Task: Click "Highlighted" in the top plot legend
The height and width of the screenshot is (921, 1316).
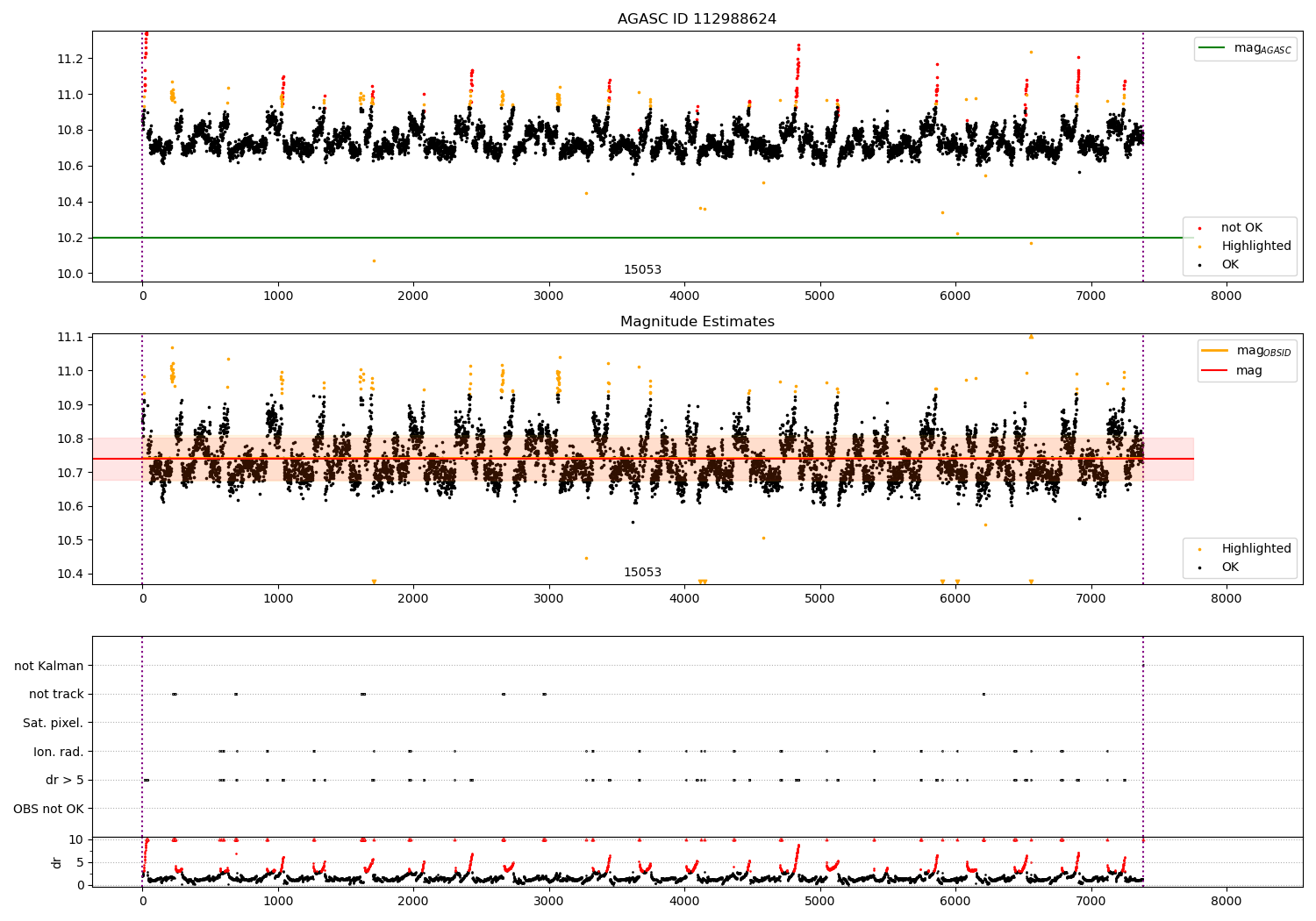Action: 1256,246
